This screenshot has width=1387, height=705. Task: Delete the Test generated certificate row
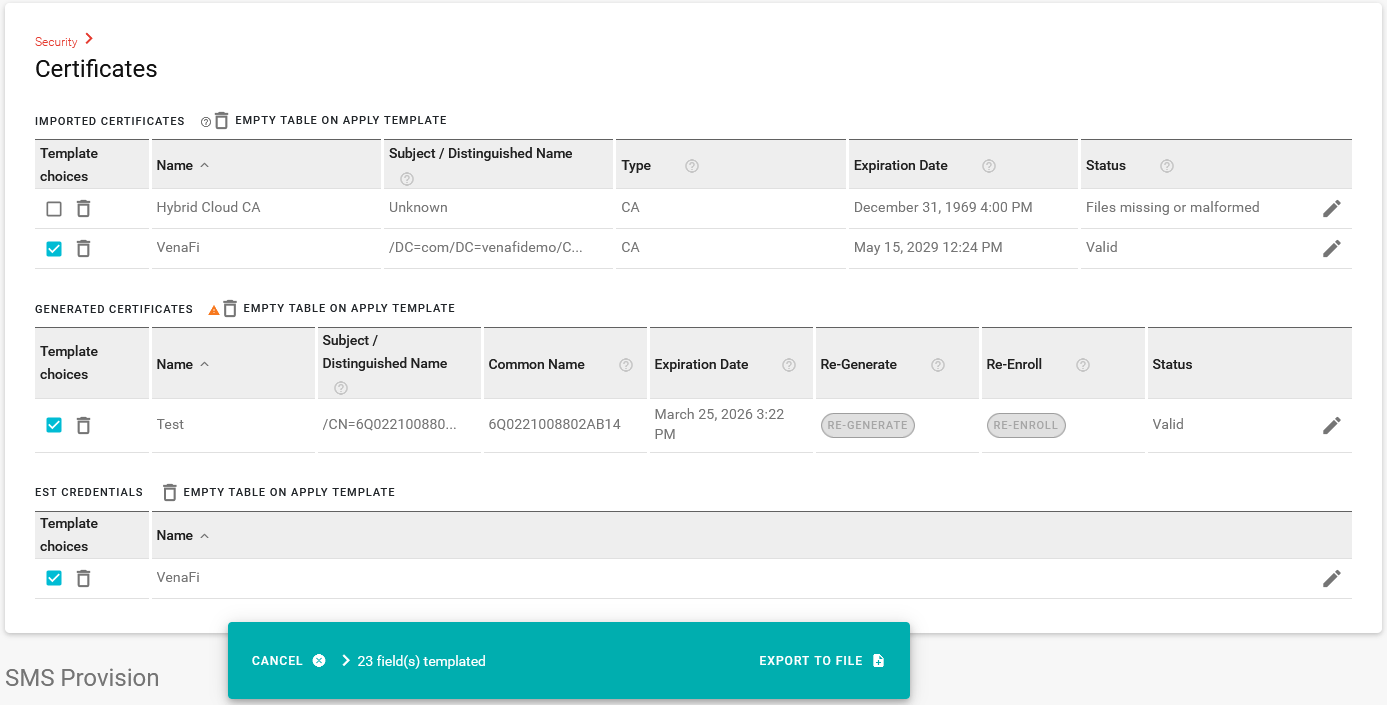[84, 425]
